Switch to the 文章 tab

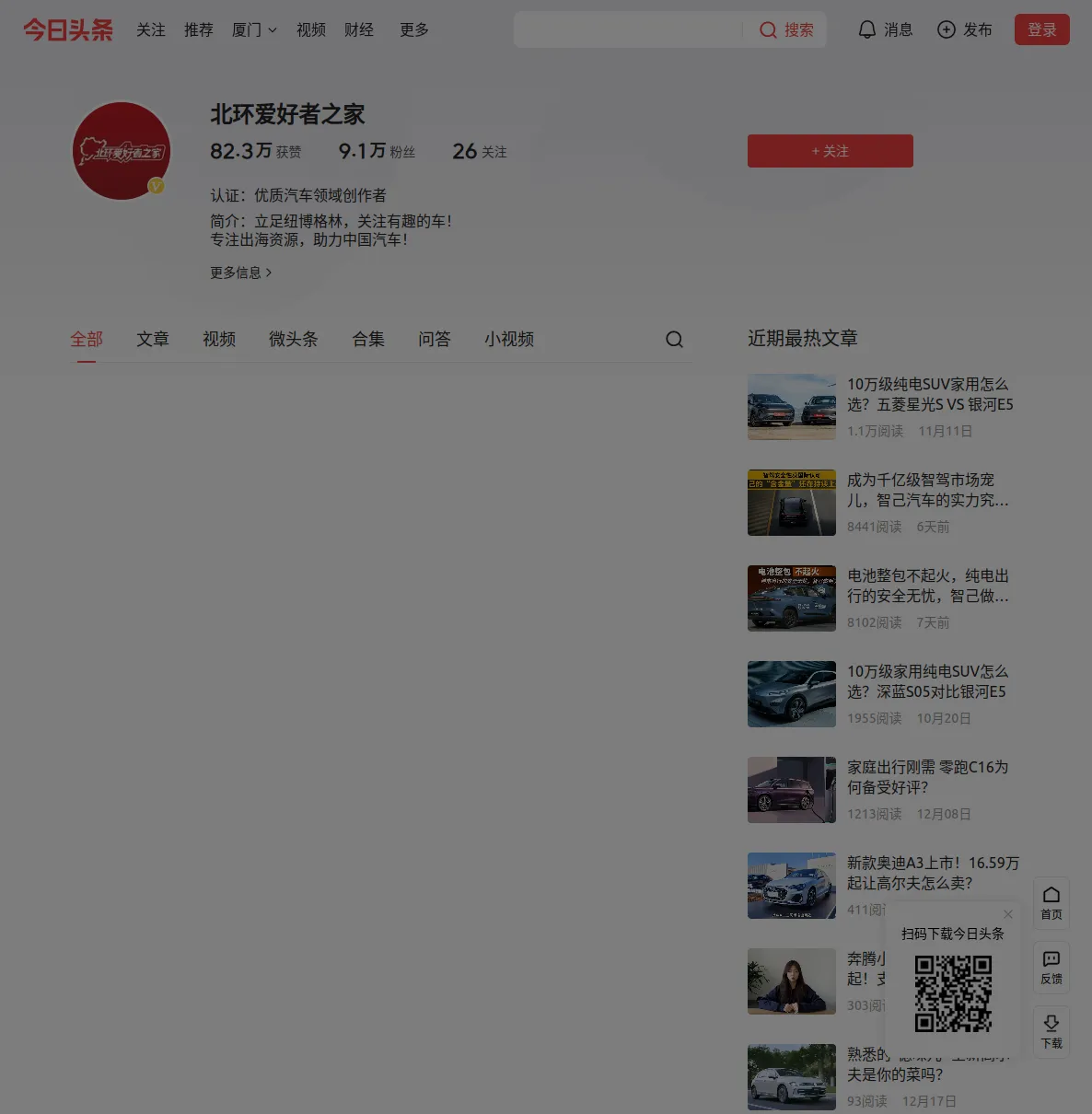[153, 340]
